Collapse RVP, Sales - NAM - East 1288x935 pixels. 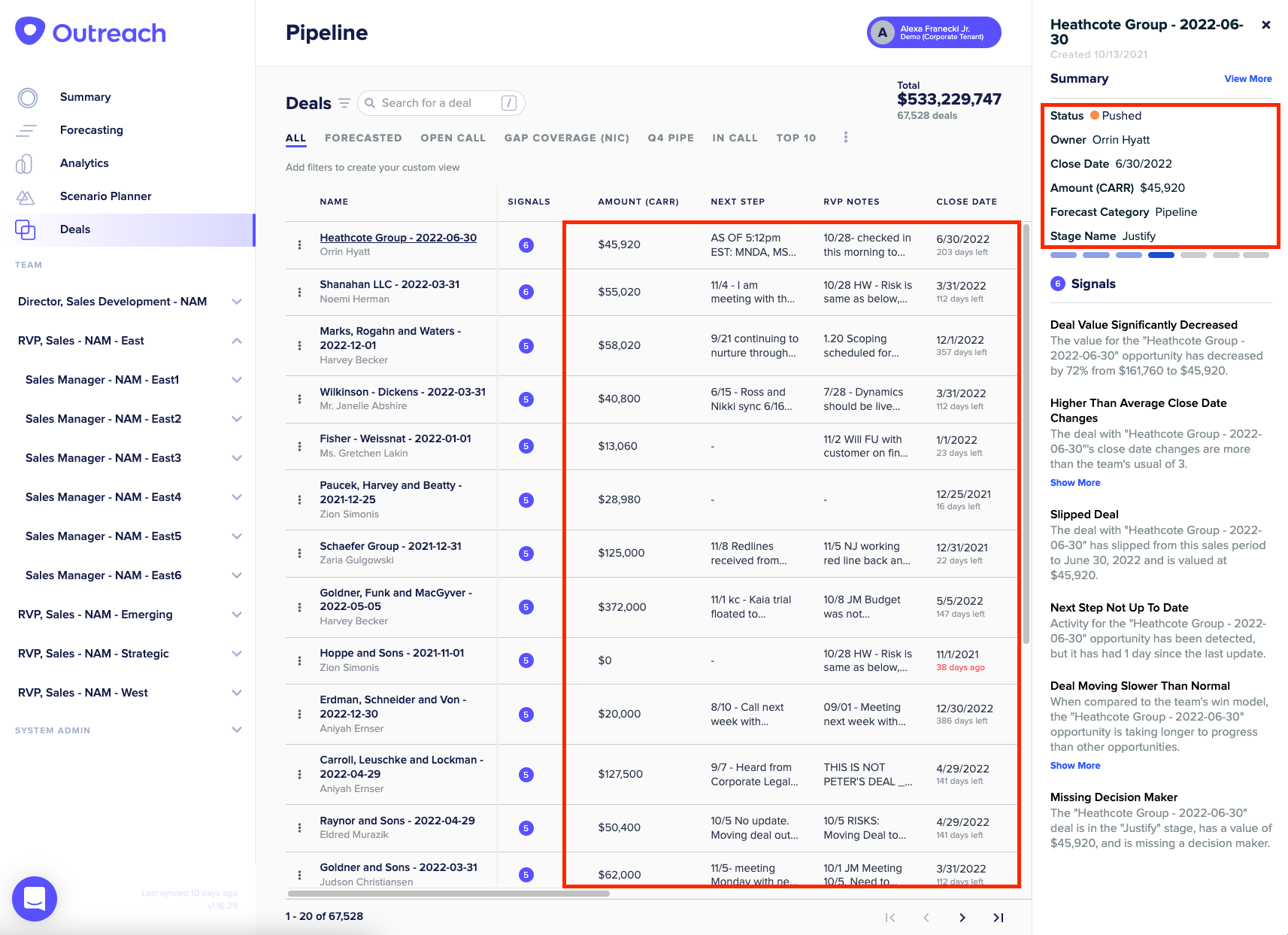[x=237, y=341]
